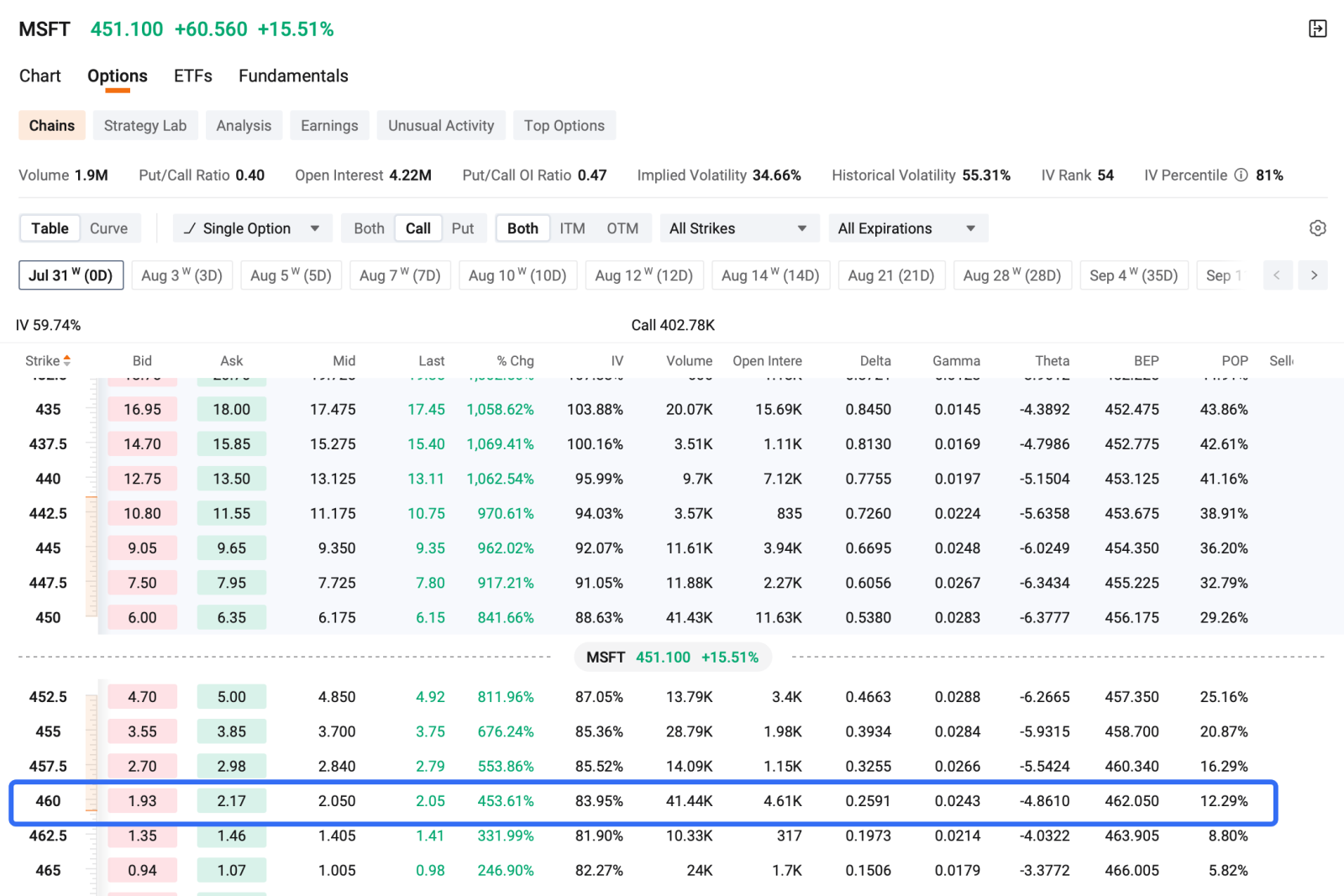Open the All Strikes dropdown

click(x=739, y=228)
